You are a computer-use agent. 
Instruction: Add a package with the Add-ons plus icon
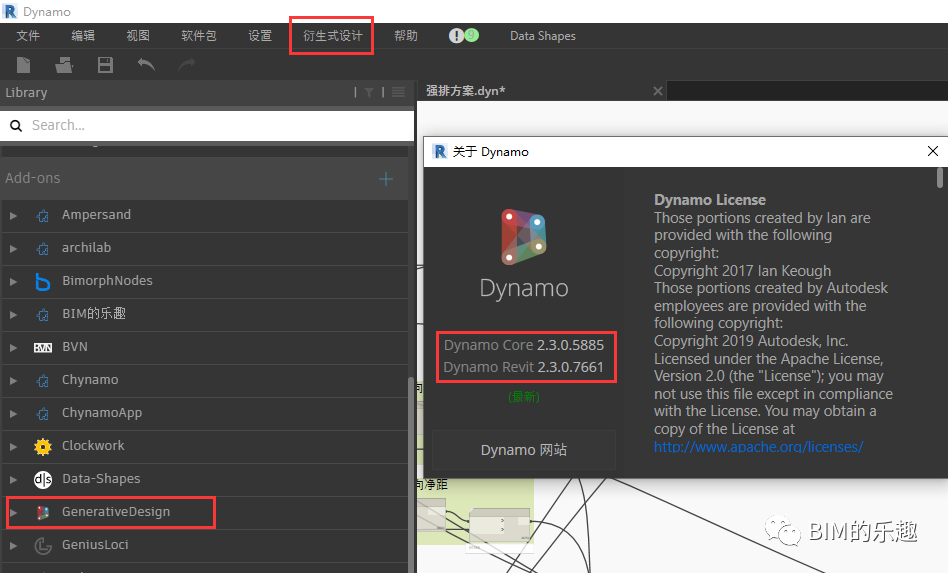[386, 179]
